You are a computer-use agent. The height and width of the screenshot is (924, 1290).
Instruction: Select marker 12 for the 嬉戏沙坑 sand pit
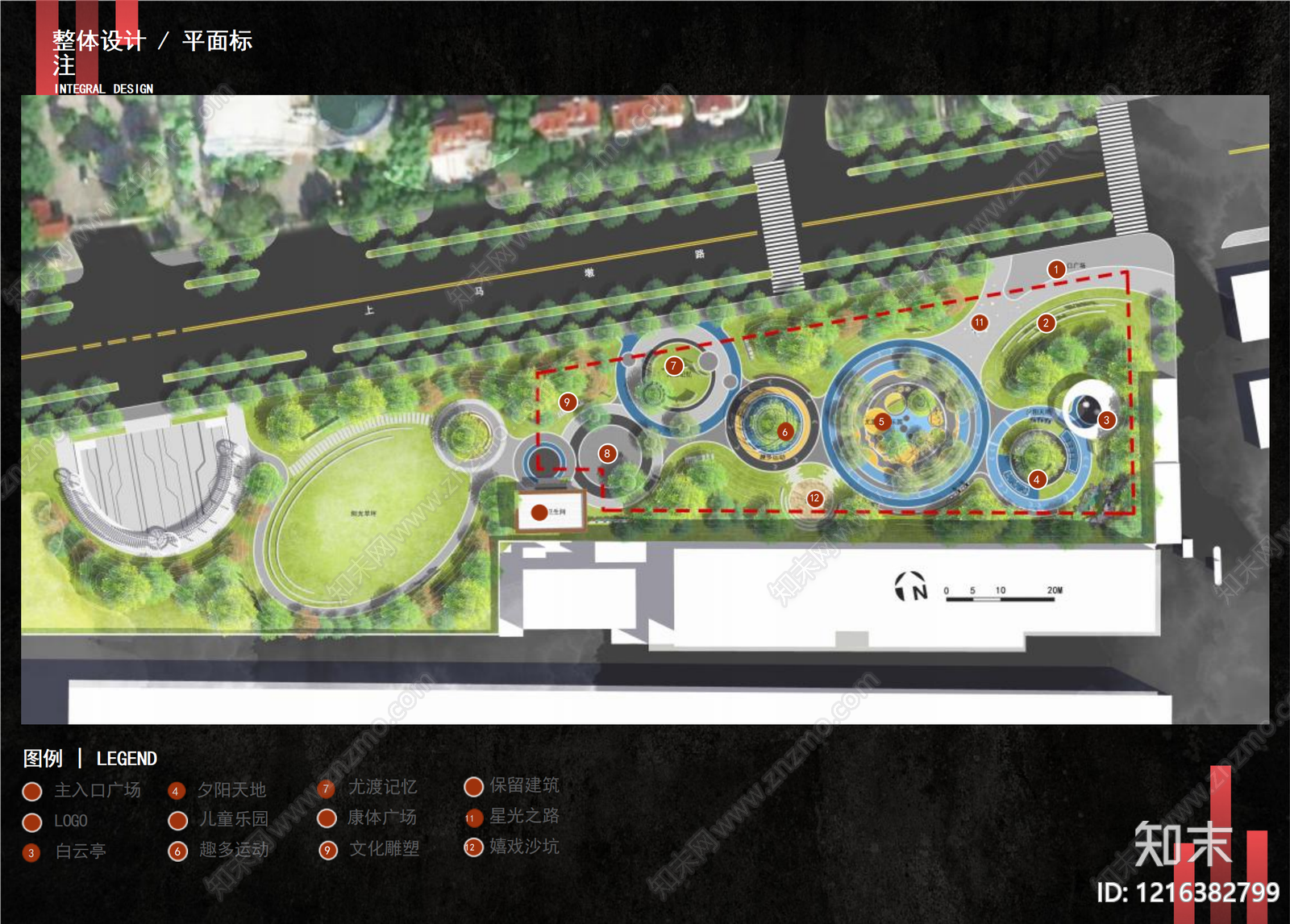814,497
